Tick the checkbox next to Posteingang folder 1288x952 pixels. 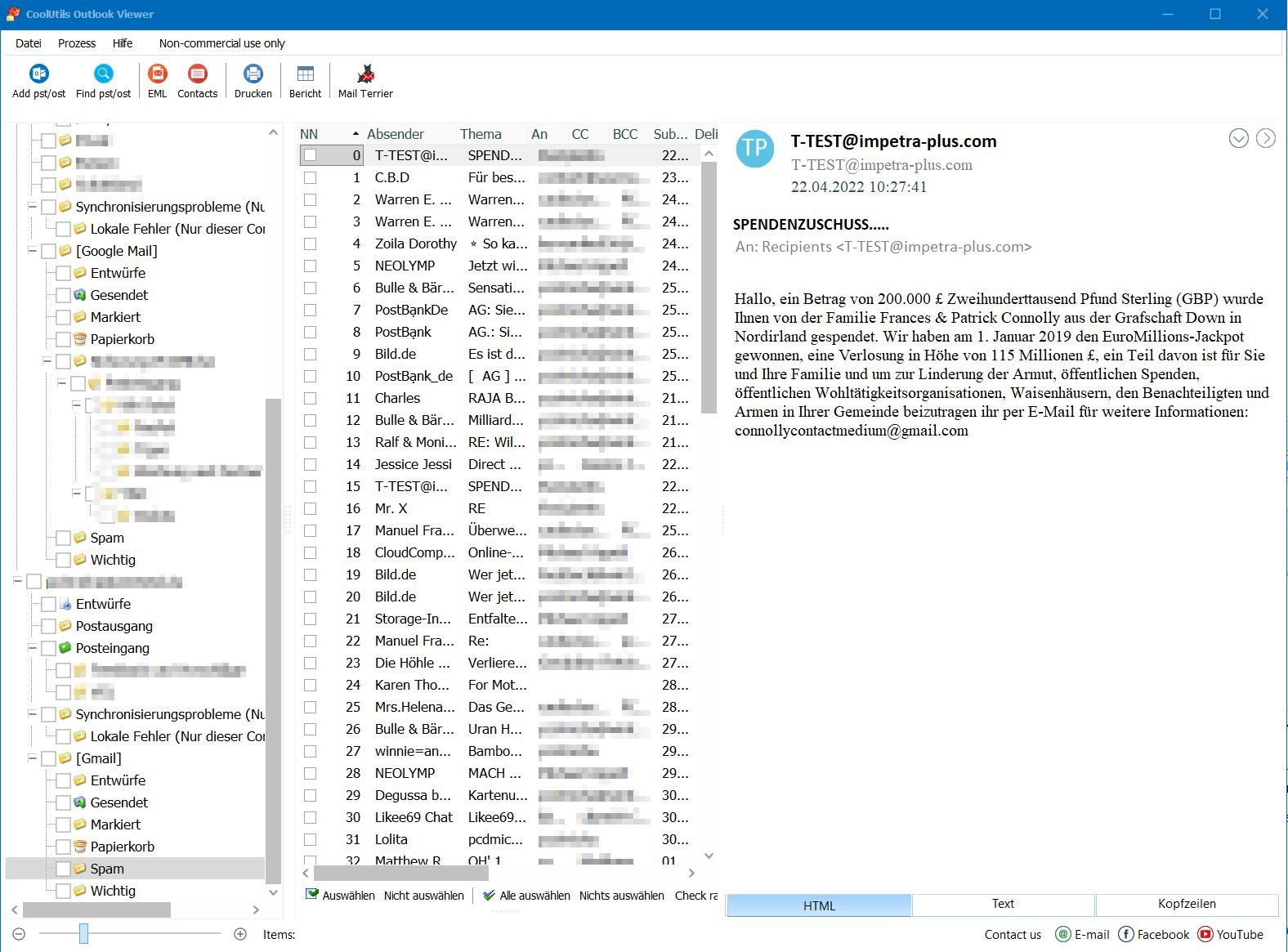(48, 648)
